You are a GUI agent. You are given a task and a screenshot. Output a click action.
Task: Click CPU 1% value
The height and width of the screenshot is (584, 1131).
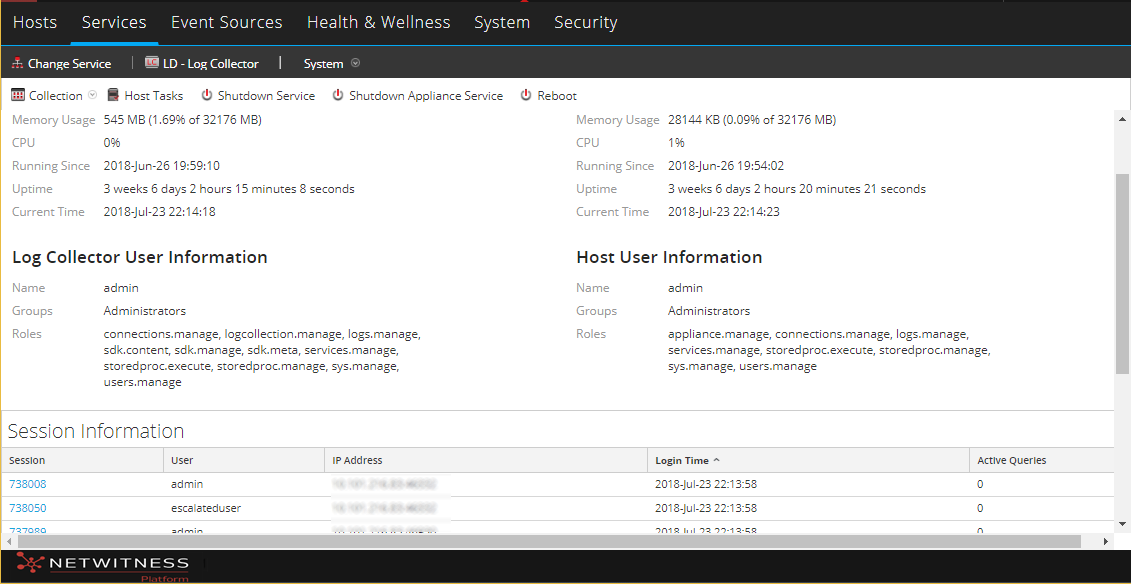click(677, 143)
